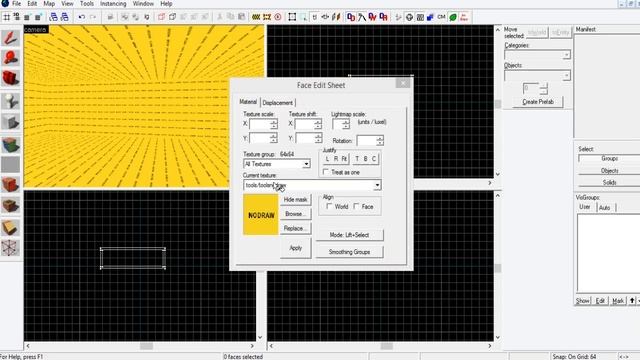
Task: Click the Justify Fit button
Action: [x=344, y=159]
